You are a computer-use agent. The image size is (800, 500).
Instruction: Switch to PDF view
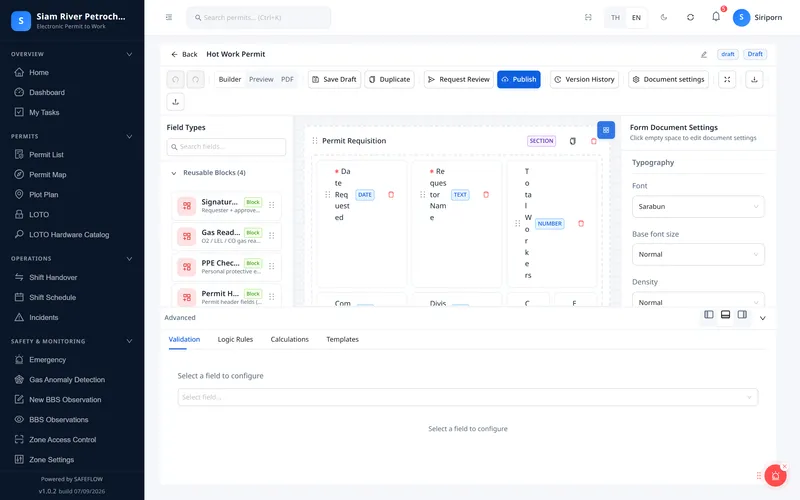287,80
